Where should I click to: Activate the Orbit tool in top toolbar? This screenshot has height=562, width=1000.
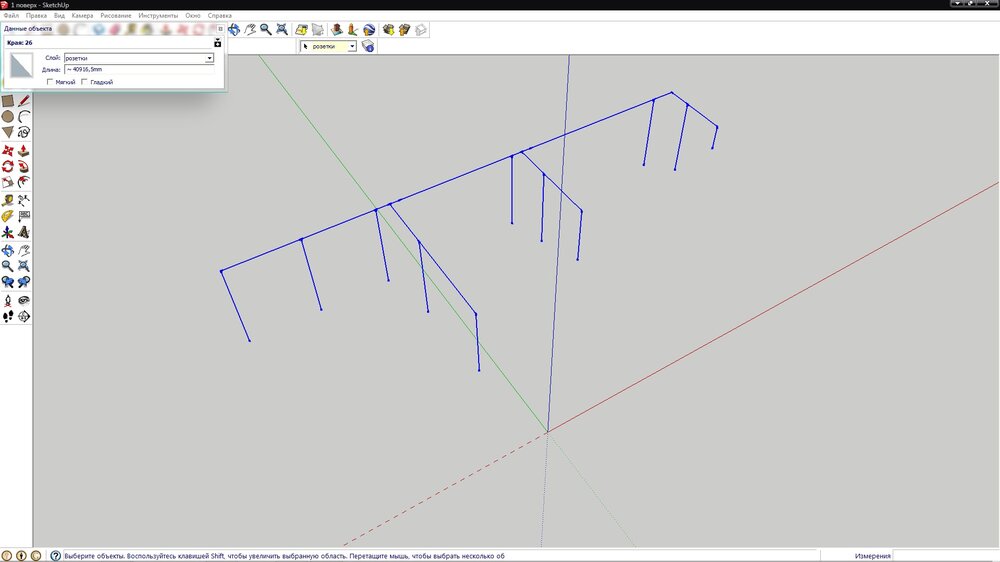(x=233, y=30)
